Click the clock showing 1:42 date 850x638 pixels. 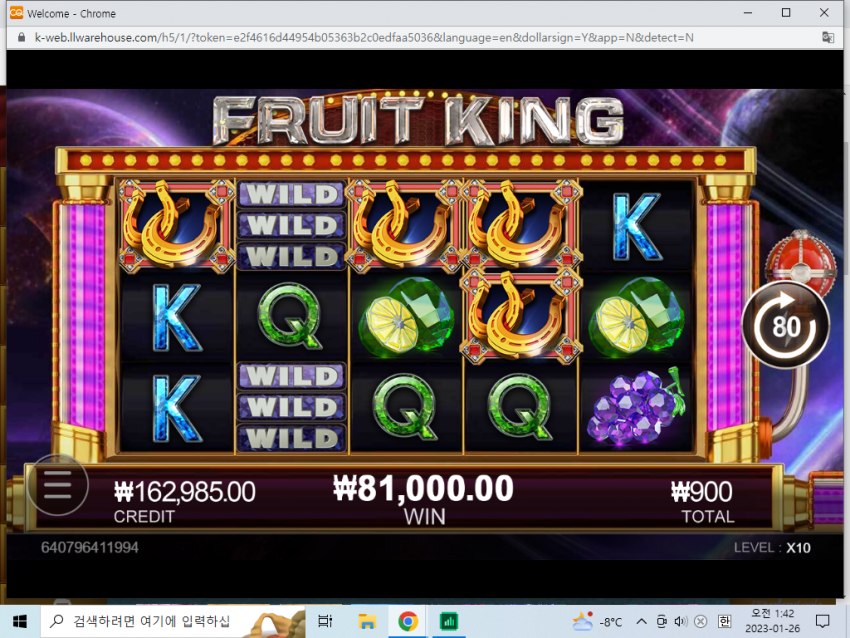coord(772,621)
